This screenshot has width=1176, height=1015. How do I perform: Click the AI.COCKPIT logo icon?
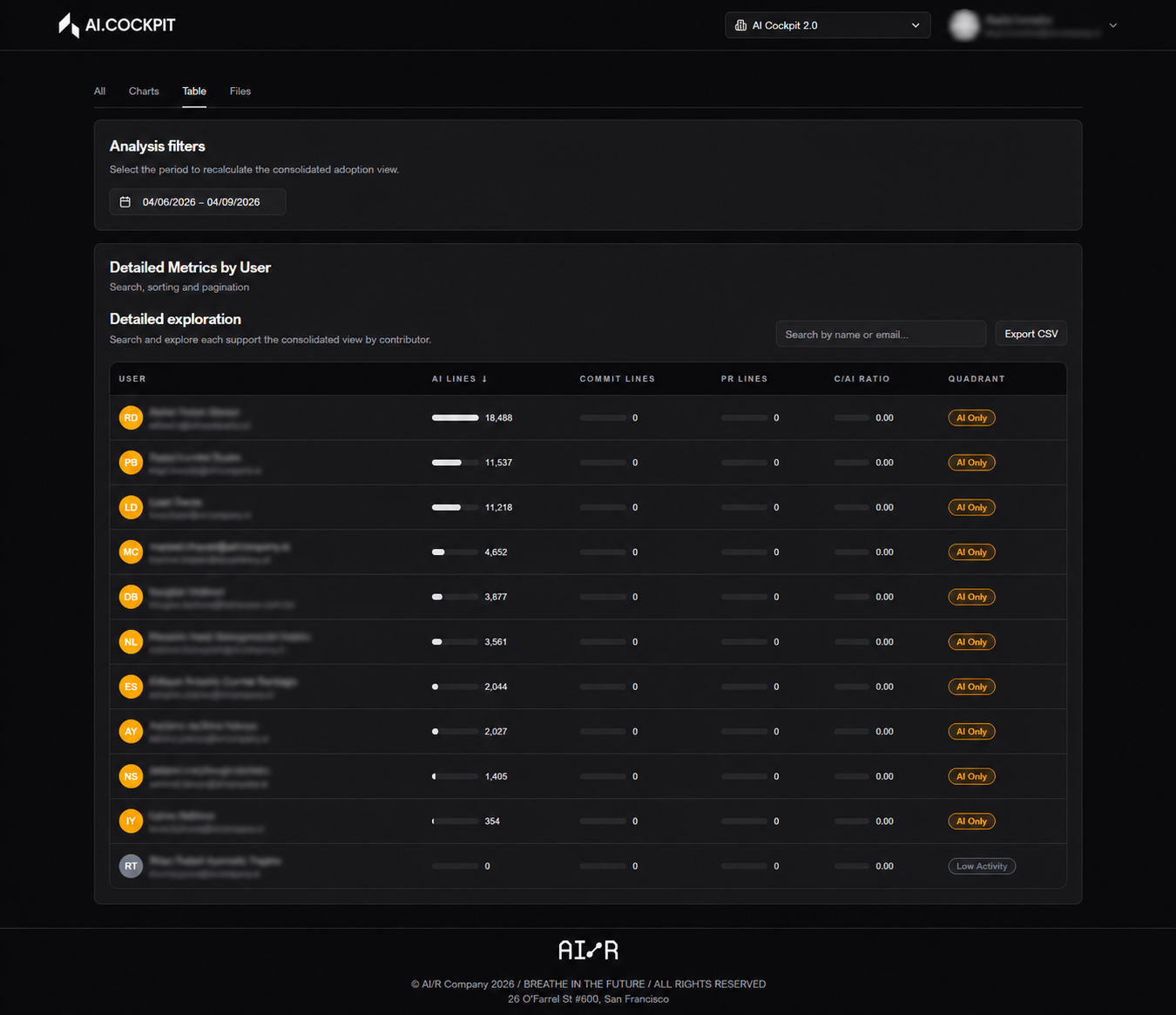click(69, 25)
